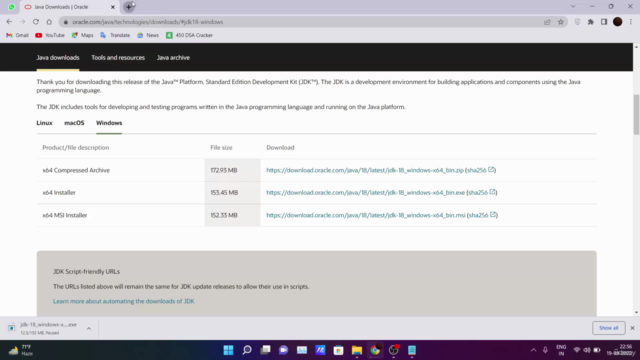Open Microsoft Store from taskbar
640x360 pixels.
(338, 350)
